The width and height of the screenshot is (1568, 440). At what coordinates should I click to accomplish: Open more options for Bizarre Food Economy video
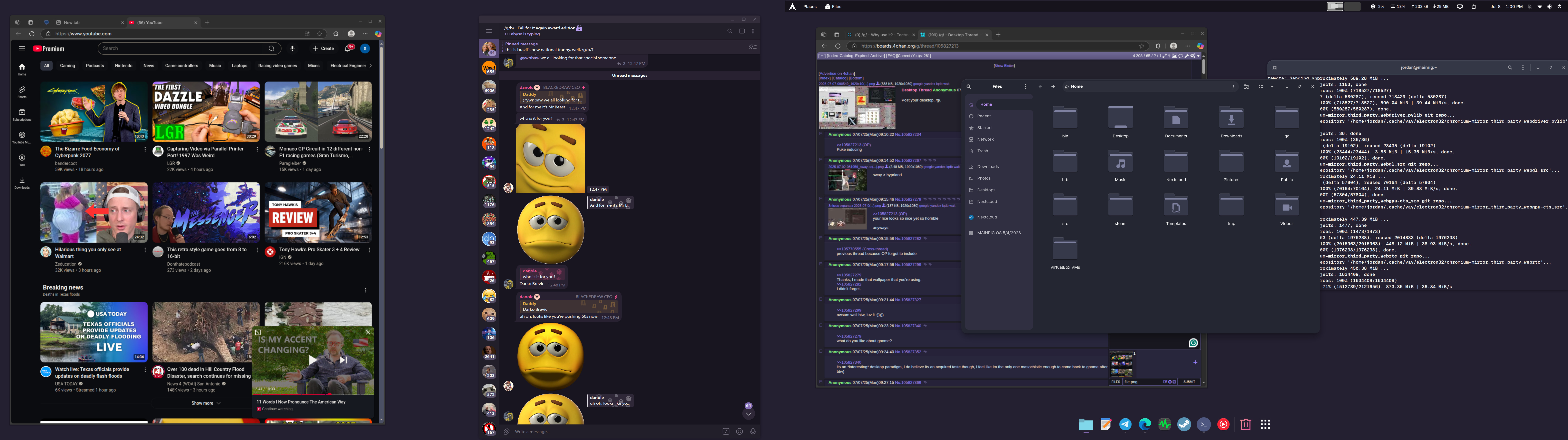click(145, 149)
